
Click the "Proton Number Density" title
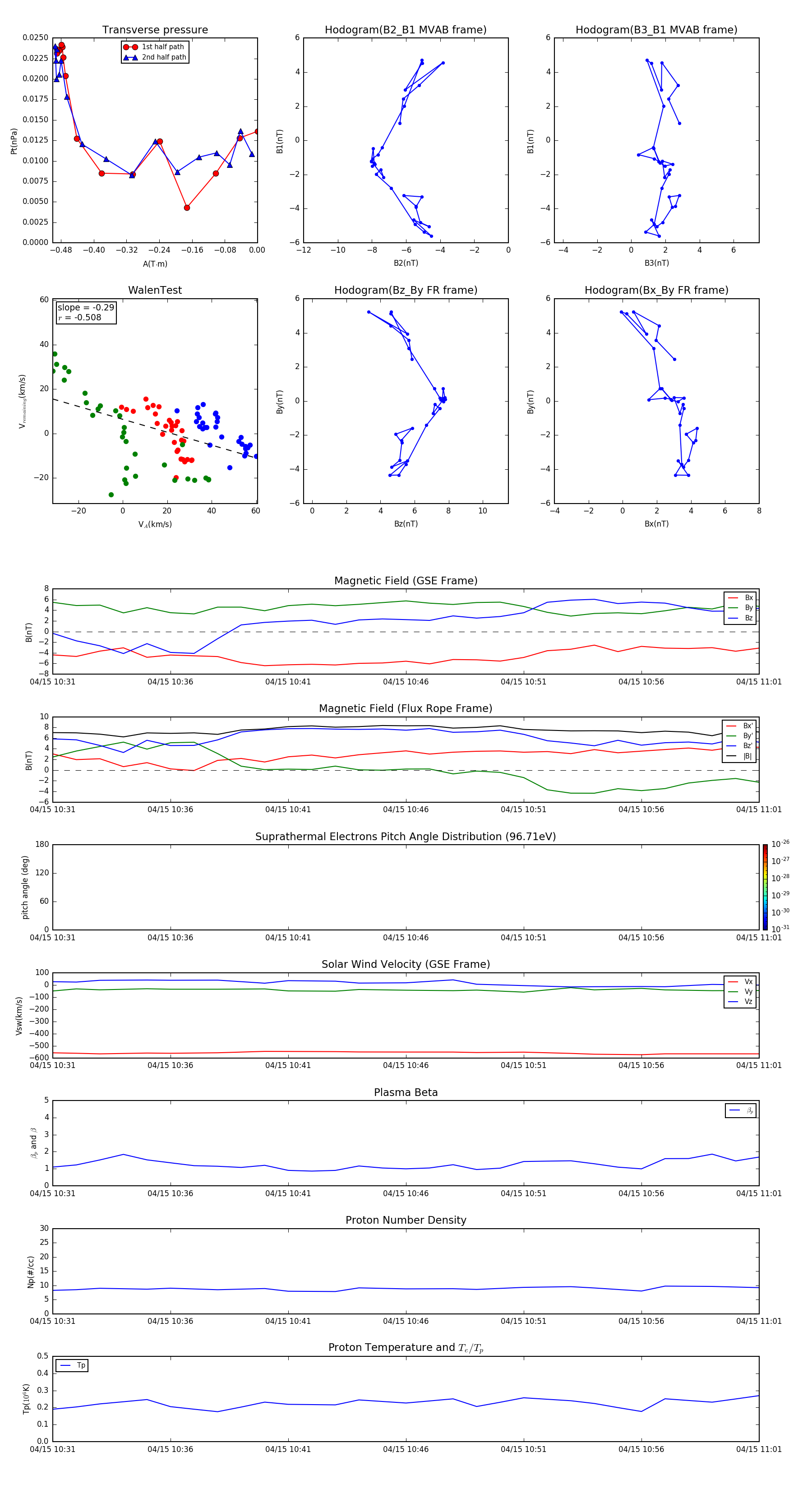(406, 1220)
